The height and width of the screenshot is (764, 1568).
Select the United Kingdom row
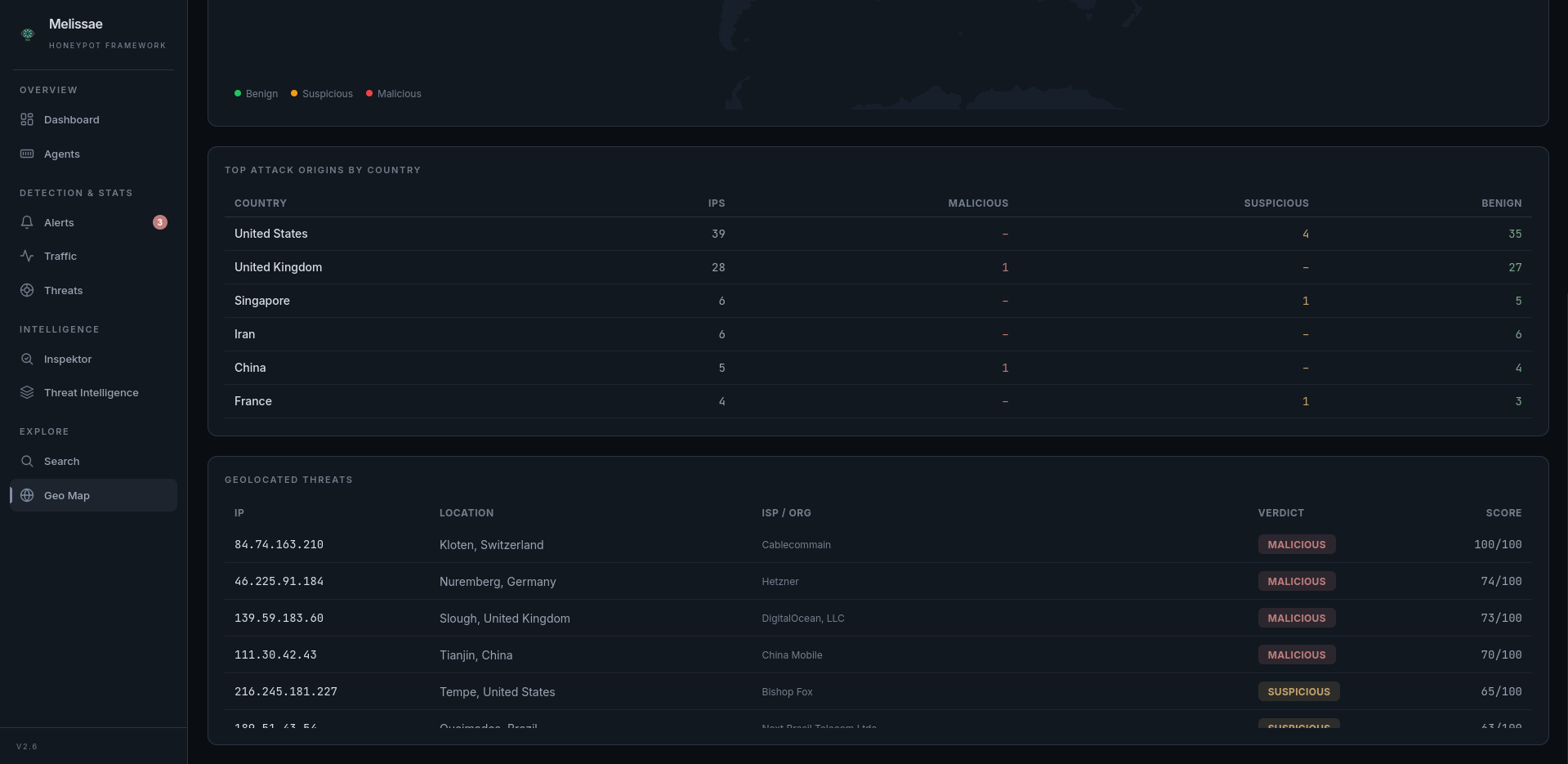[878, 267]
